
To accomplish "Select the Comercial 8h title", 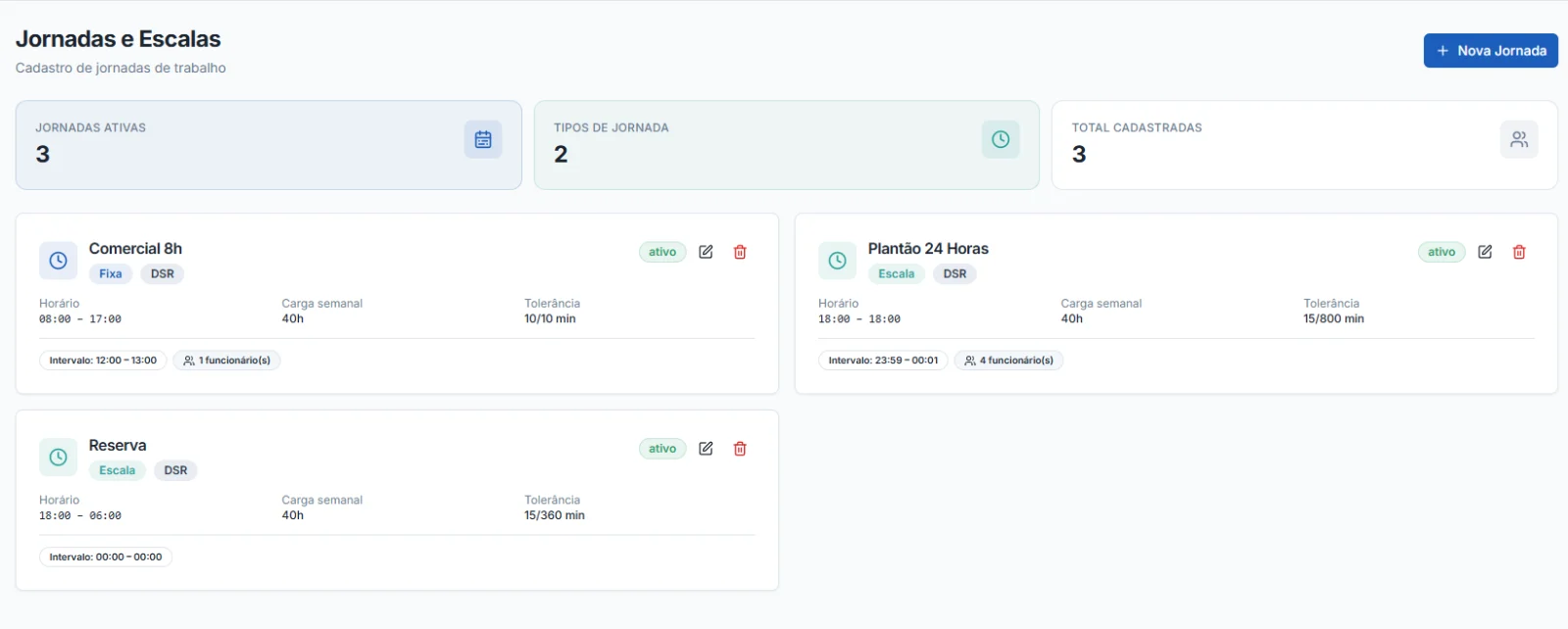I will pyautogui.click(x=135, y=249).
